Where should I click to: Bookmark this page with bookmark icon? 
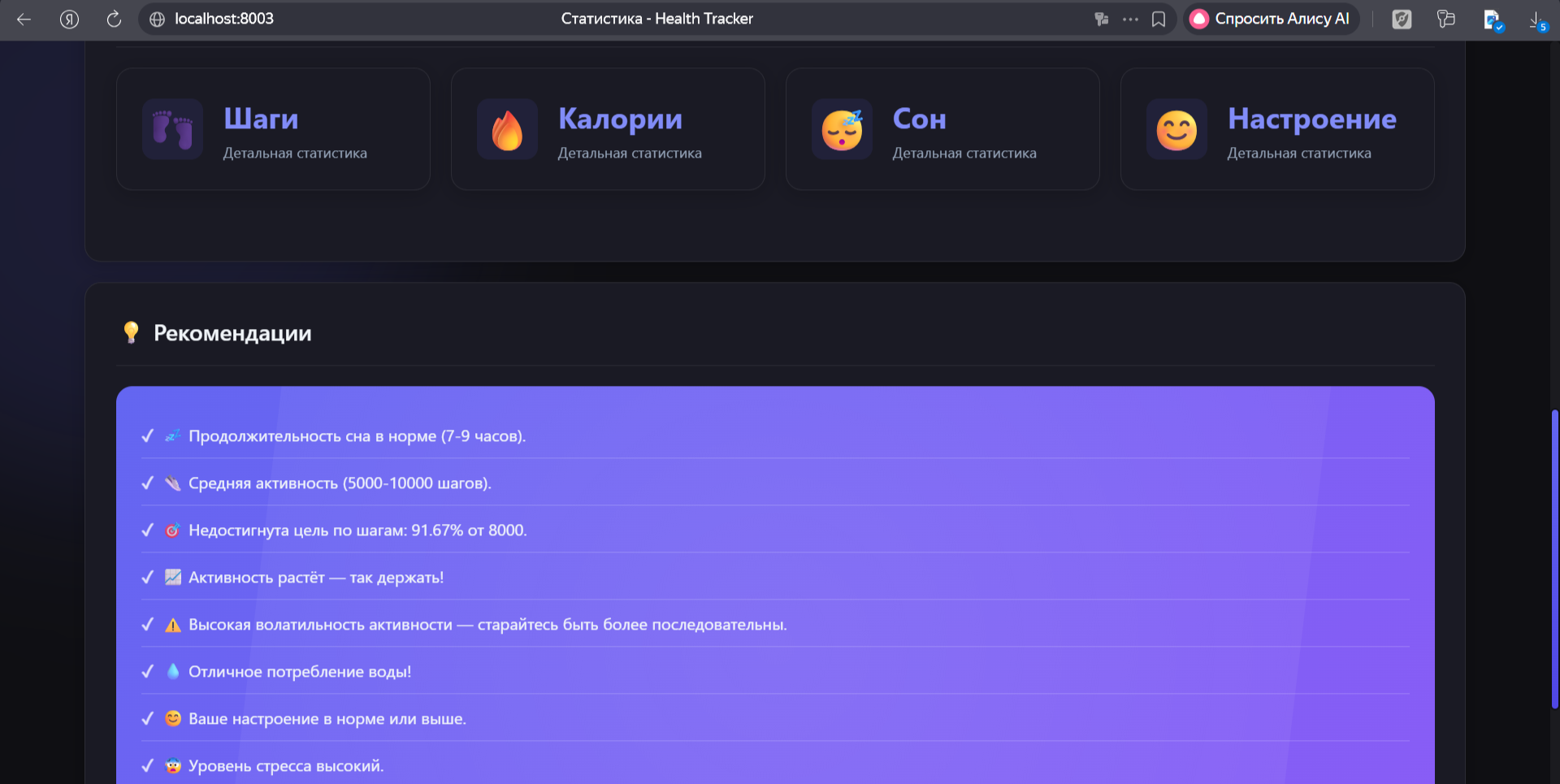[x=1159, y=19]
